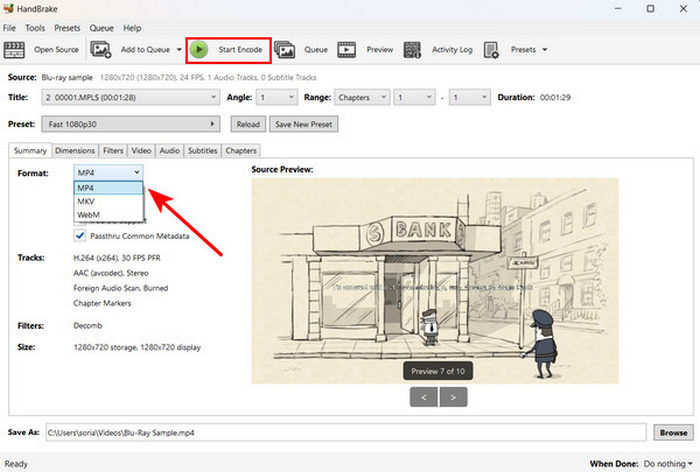Open the Fast 1080p30 preset selector

[x=130, y=124]
